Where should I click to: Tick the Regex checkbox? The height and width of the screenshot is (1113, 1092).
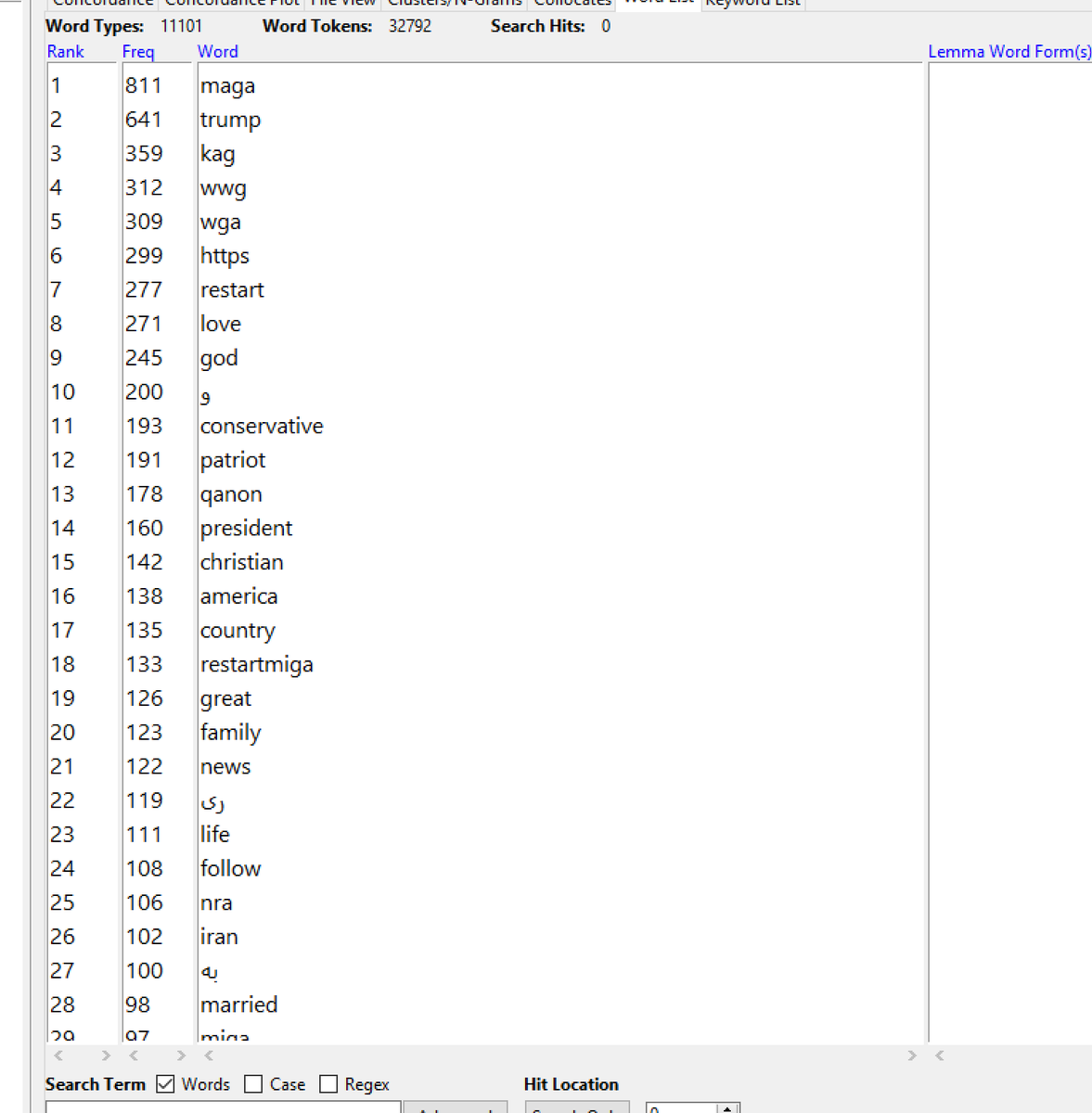(x=328, y=1084)
